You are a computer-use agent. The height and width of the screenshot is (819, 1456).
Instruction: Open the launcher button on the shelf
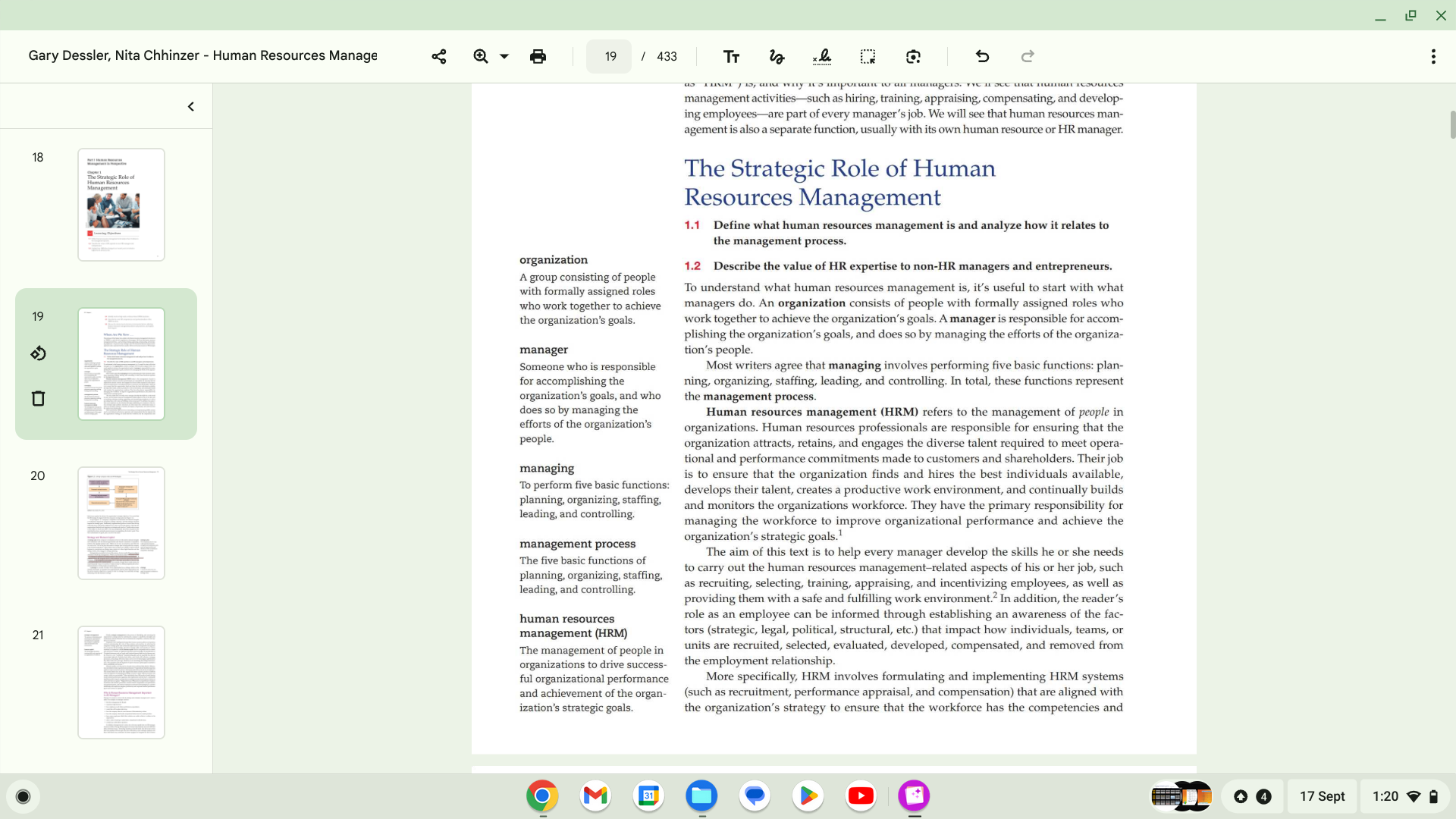click(23, 796)
